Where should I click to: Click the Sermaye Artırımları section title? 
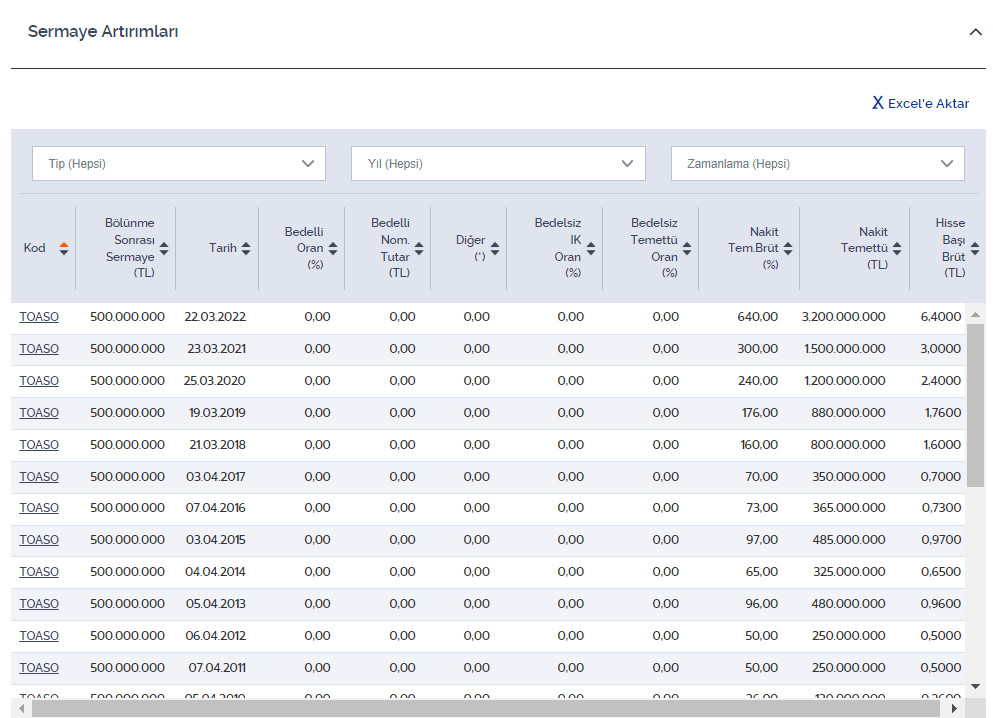103,32
